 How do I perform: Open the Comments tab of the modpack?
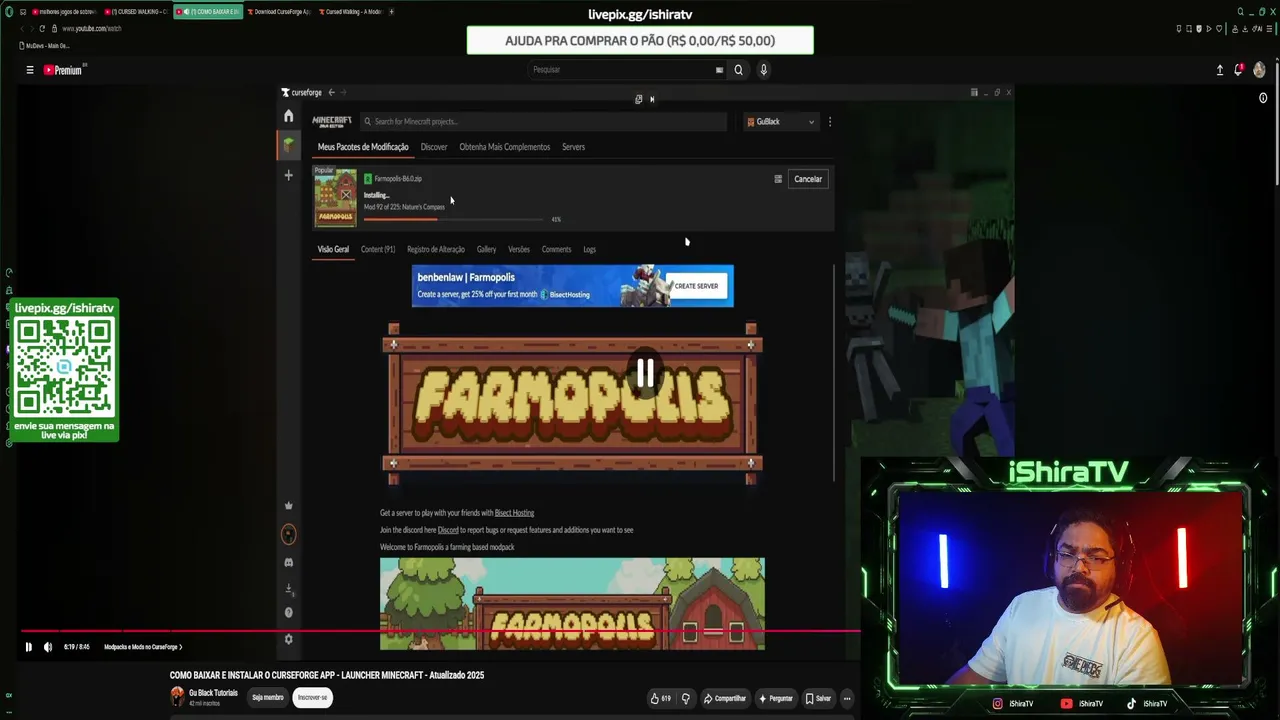click(x=556, y=249)
